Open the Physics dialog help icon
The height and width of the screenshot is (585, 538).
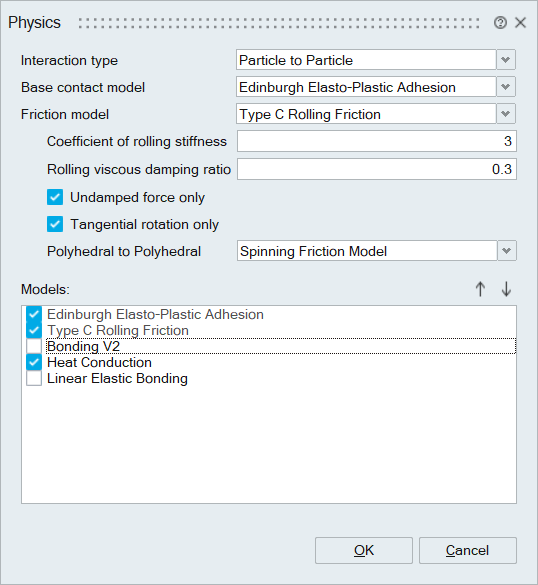(500, 23)
